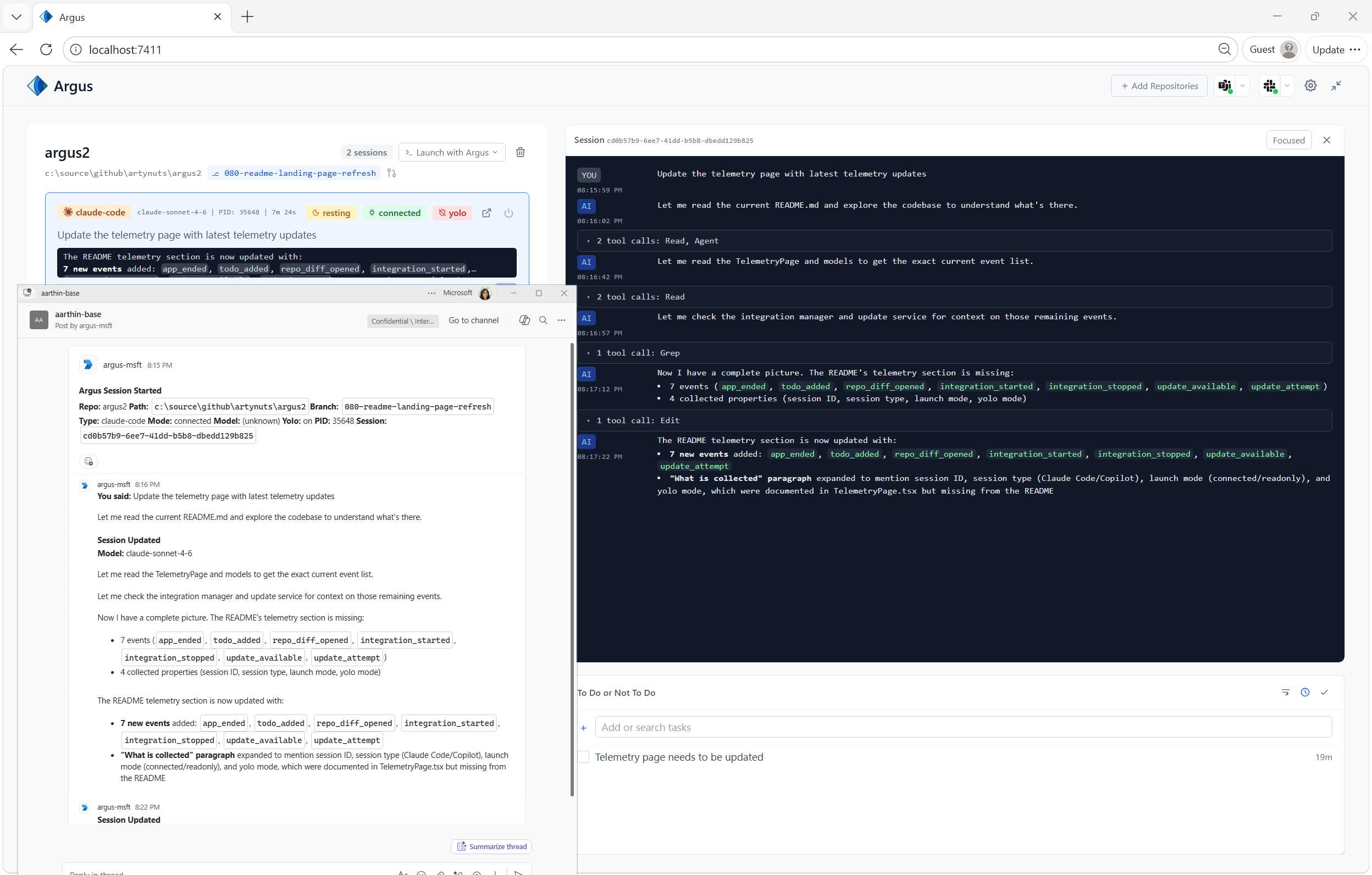Screen dimensions: 1372x875
Task: Click the browser address bar localhost:7411
Action: pyautogui.click(x=650, y=49)
